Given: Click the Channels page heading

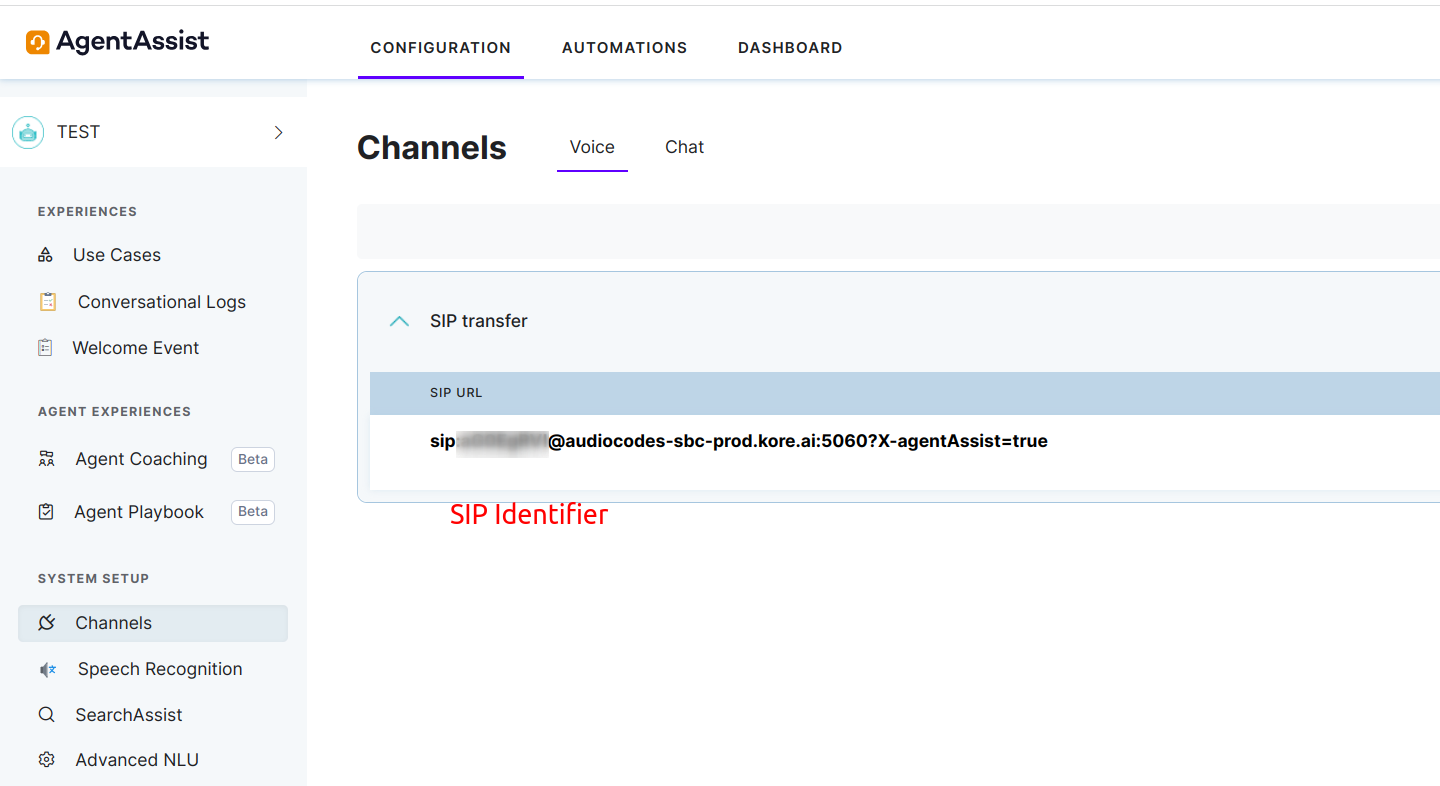Looking at the screenshot, I should tap(432, 148).
